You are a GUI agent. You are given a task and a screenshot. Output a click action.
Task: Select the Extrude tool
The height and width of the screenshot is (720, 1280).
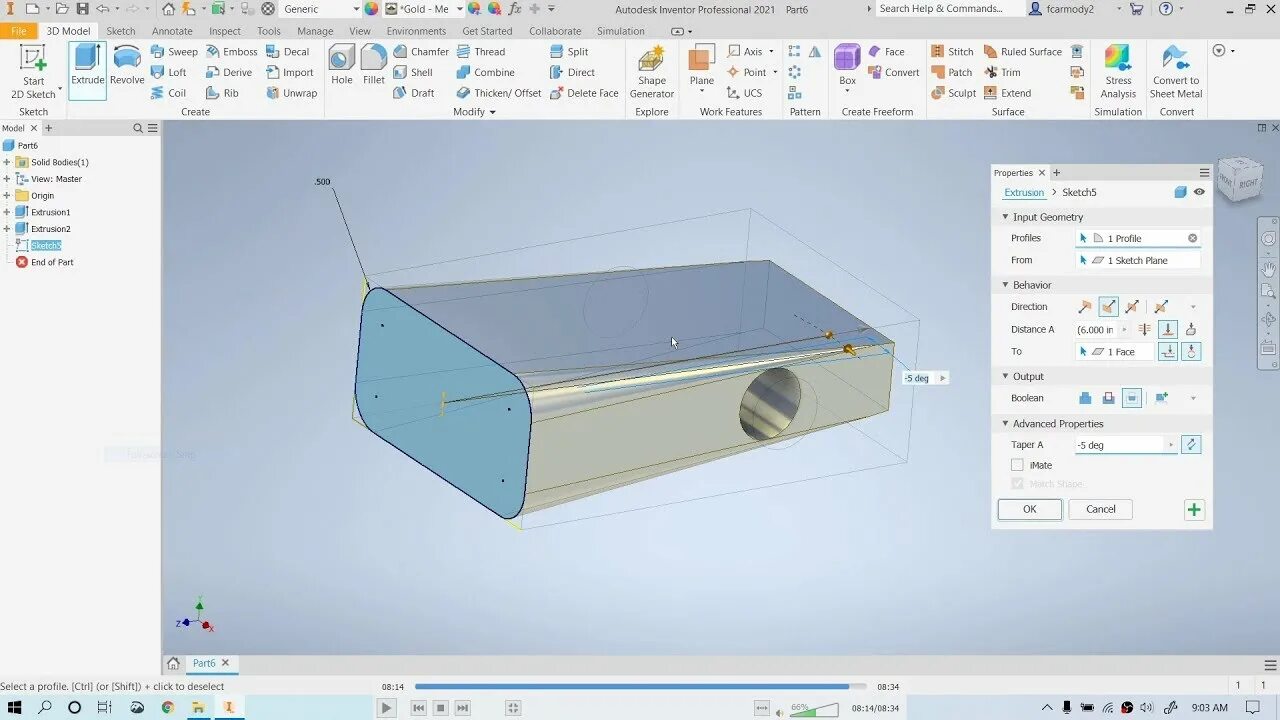click(x=87, y=70)
